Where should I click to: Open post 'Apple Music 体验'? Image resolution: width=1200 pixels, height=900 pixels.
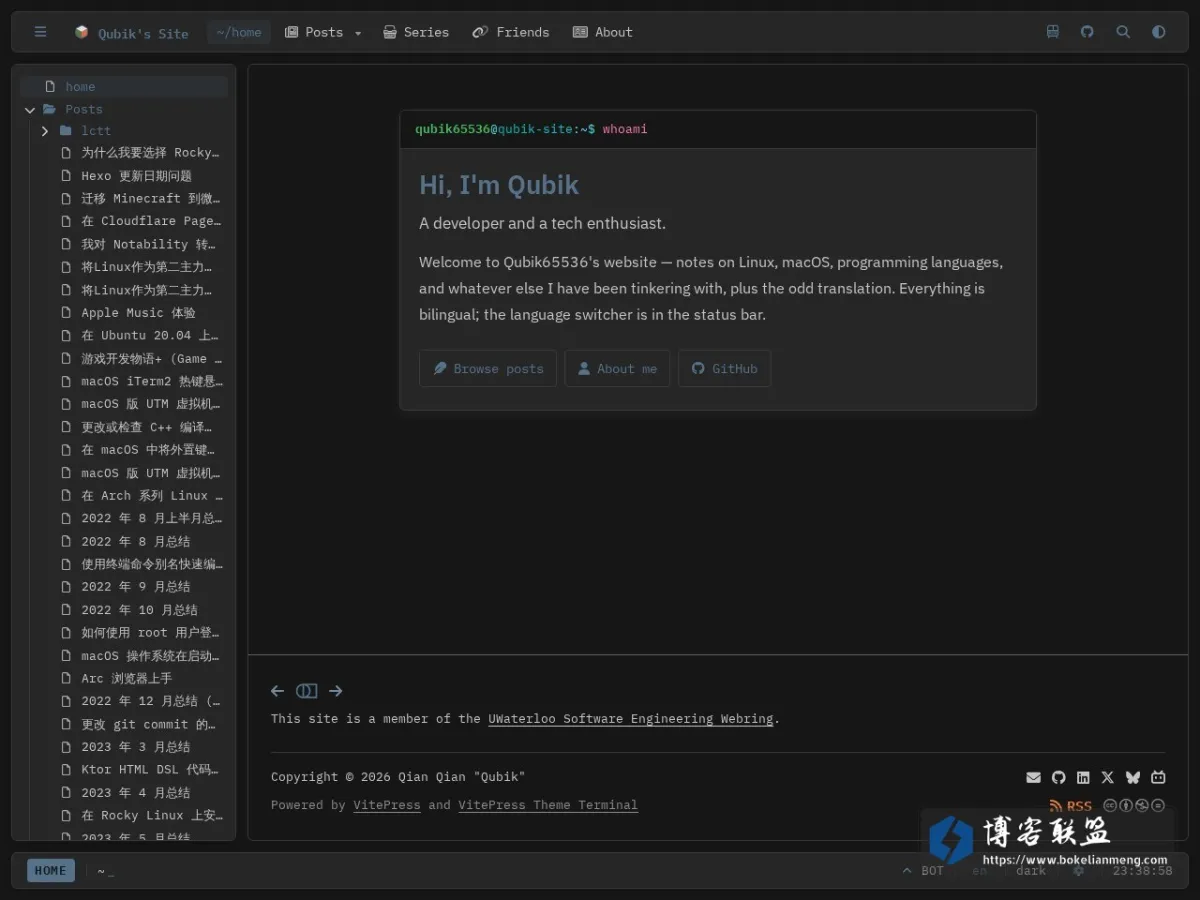[x=140, y=313]
